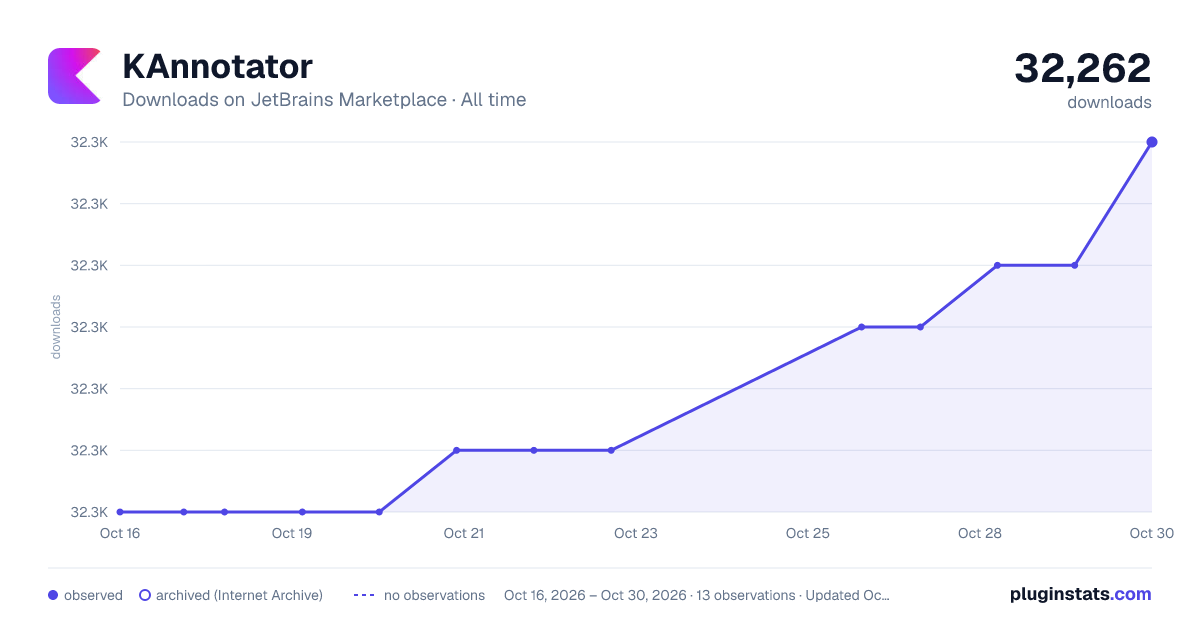The height and width of the screenshot is (630, 1200).
Task: Click the 'Oct 16' x-axis label
Action: pyautogui.click(x=120, y=533)
